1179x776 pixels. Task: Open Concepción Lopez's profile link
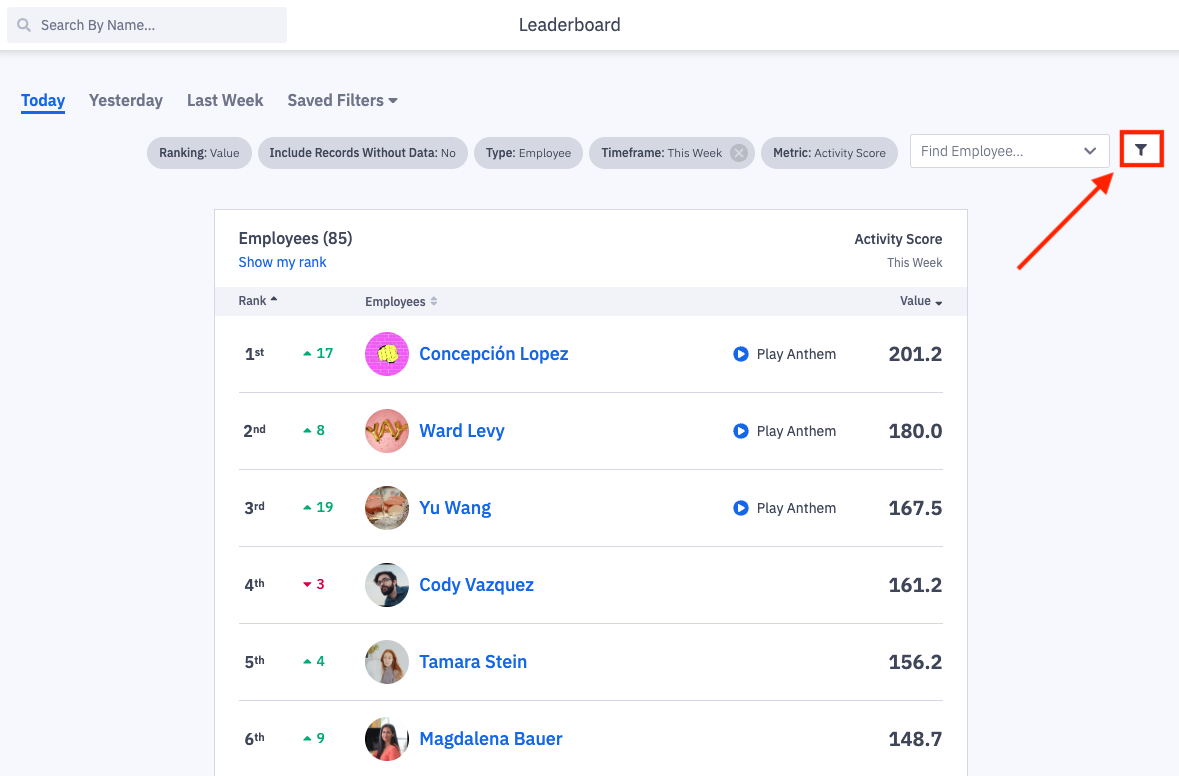pyautogui.click(x=494, y=354)
